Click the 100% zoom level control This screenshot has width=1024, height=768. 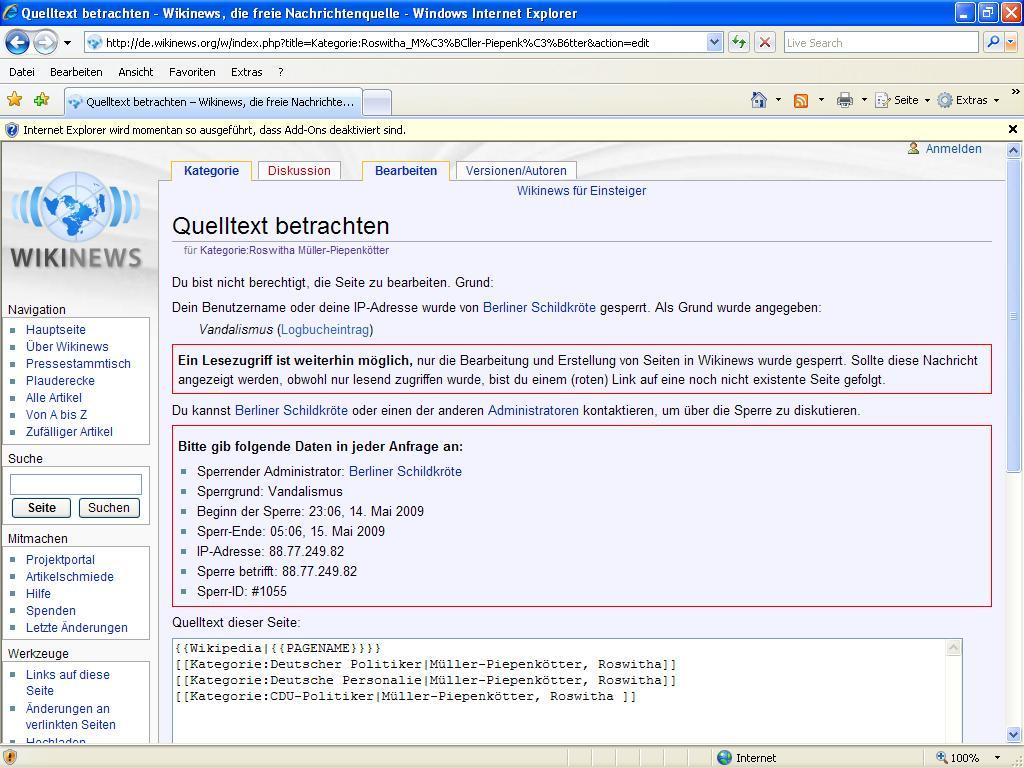pyautogui.click(x=958, y=758)
